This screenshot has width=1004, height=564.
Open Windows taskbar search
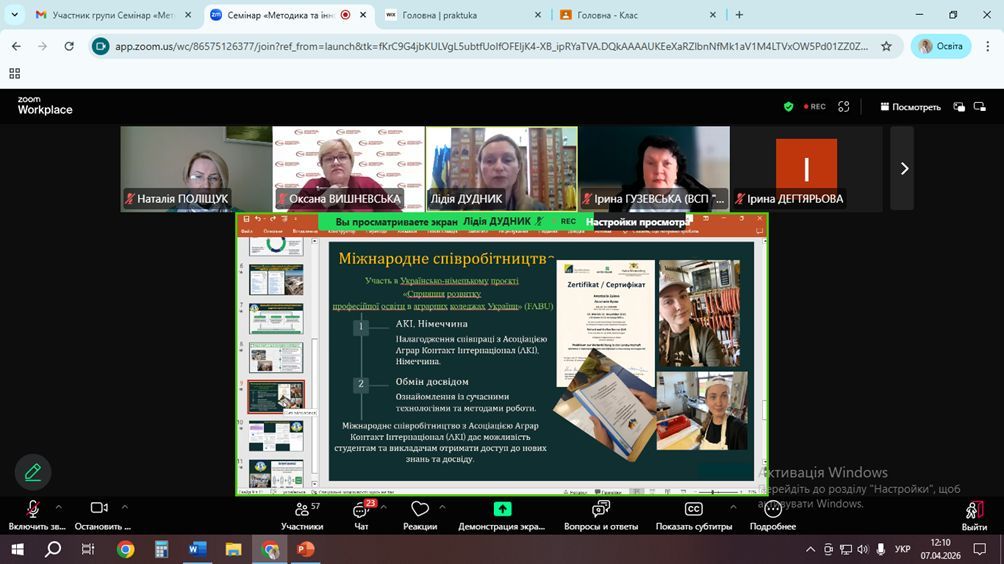coord(53,549)
